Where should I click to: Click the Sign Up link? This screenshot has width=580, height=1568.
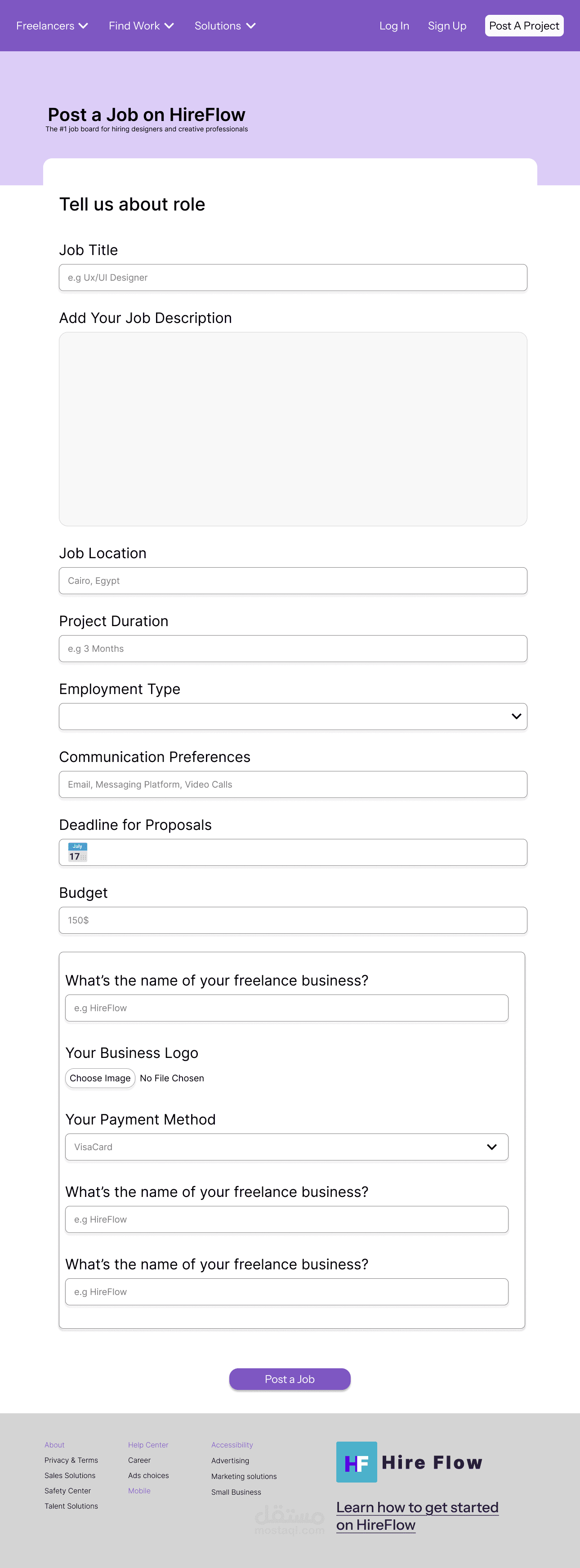[x=447, y=26]
